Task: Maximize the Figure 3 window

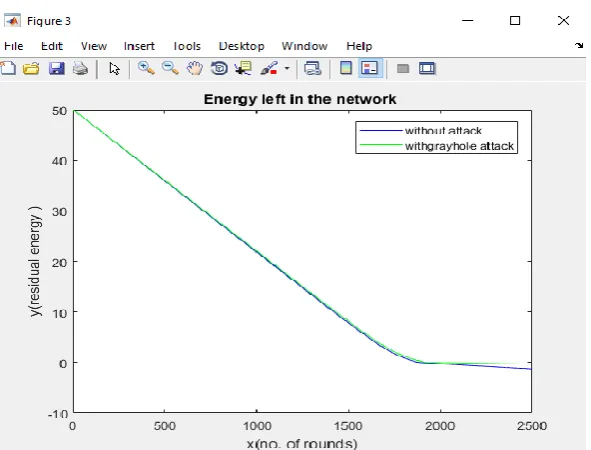Action: pyautogui.click(x=515, y=20)
